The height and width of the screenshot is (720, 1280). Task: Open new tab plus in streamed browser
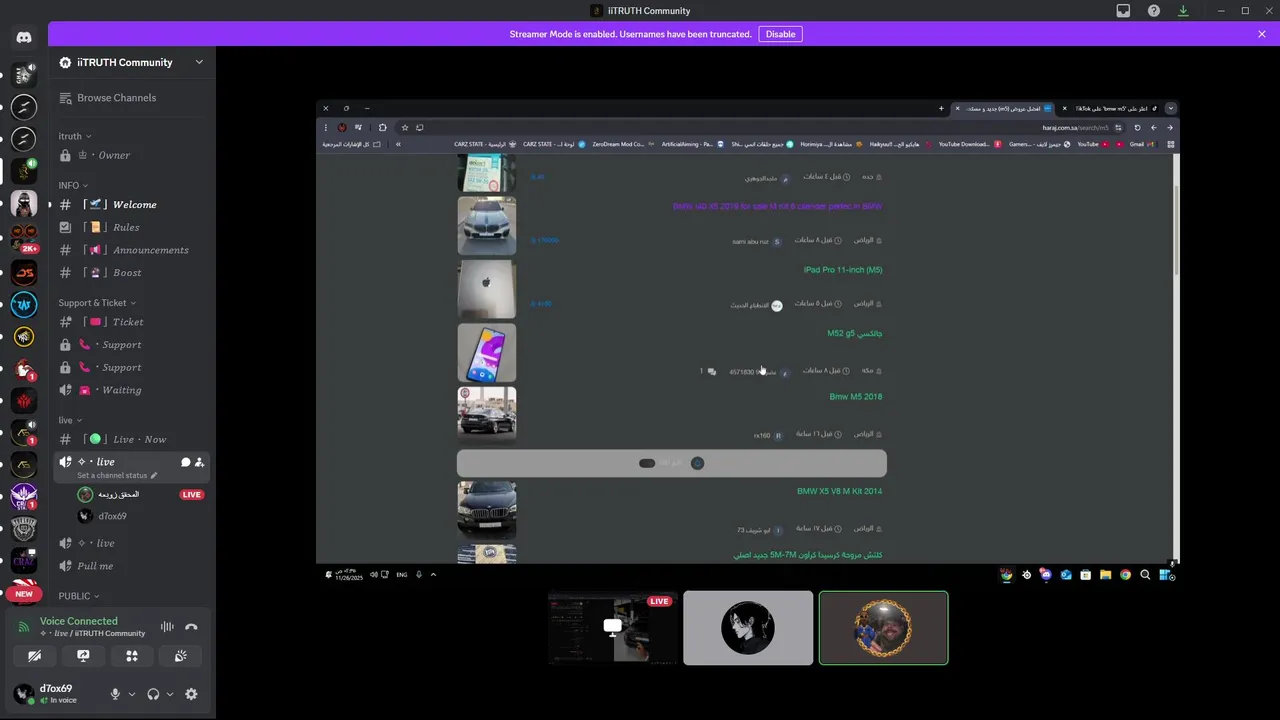pos(941,108)
